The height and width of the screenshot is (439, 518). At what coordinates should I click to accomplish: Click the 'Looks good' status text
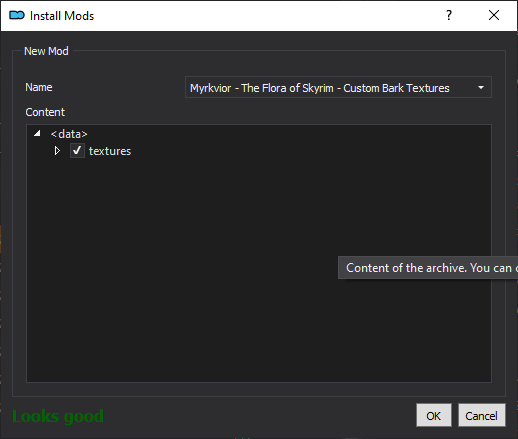click(x=58, y=416)
